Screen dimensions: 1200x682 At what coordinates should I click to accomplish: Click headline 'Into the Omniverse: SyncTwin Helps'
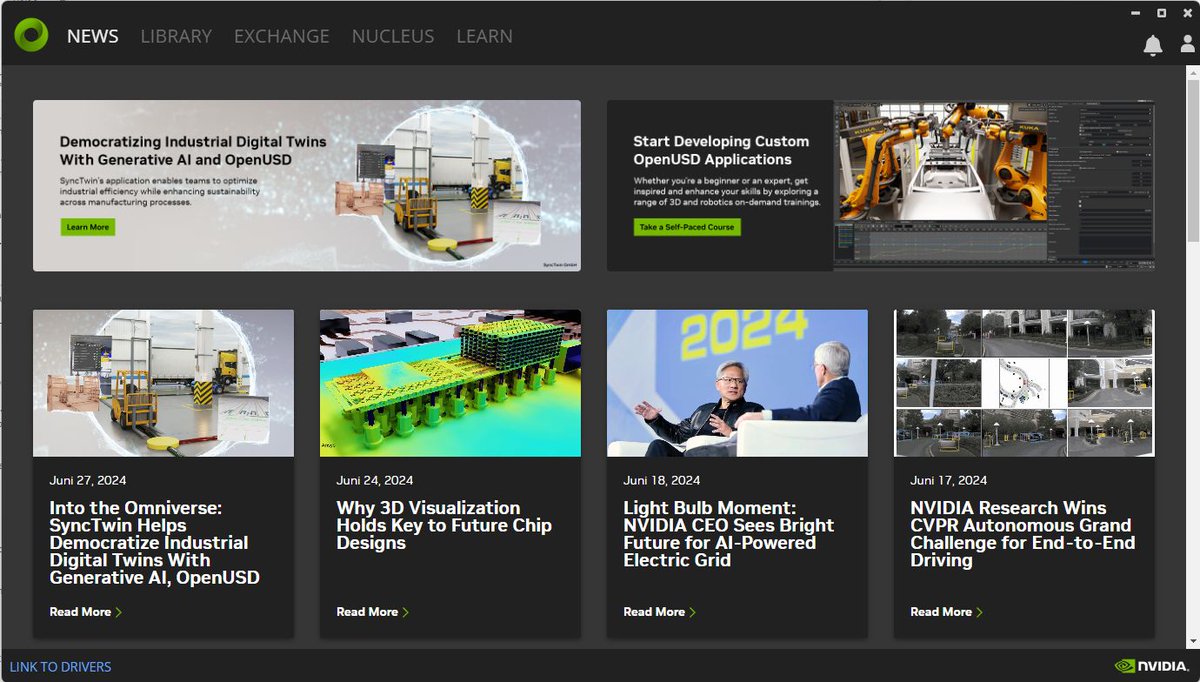pyautogui.click(x=155, y=543)
